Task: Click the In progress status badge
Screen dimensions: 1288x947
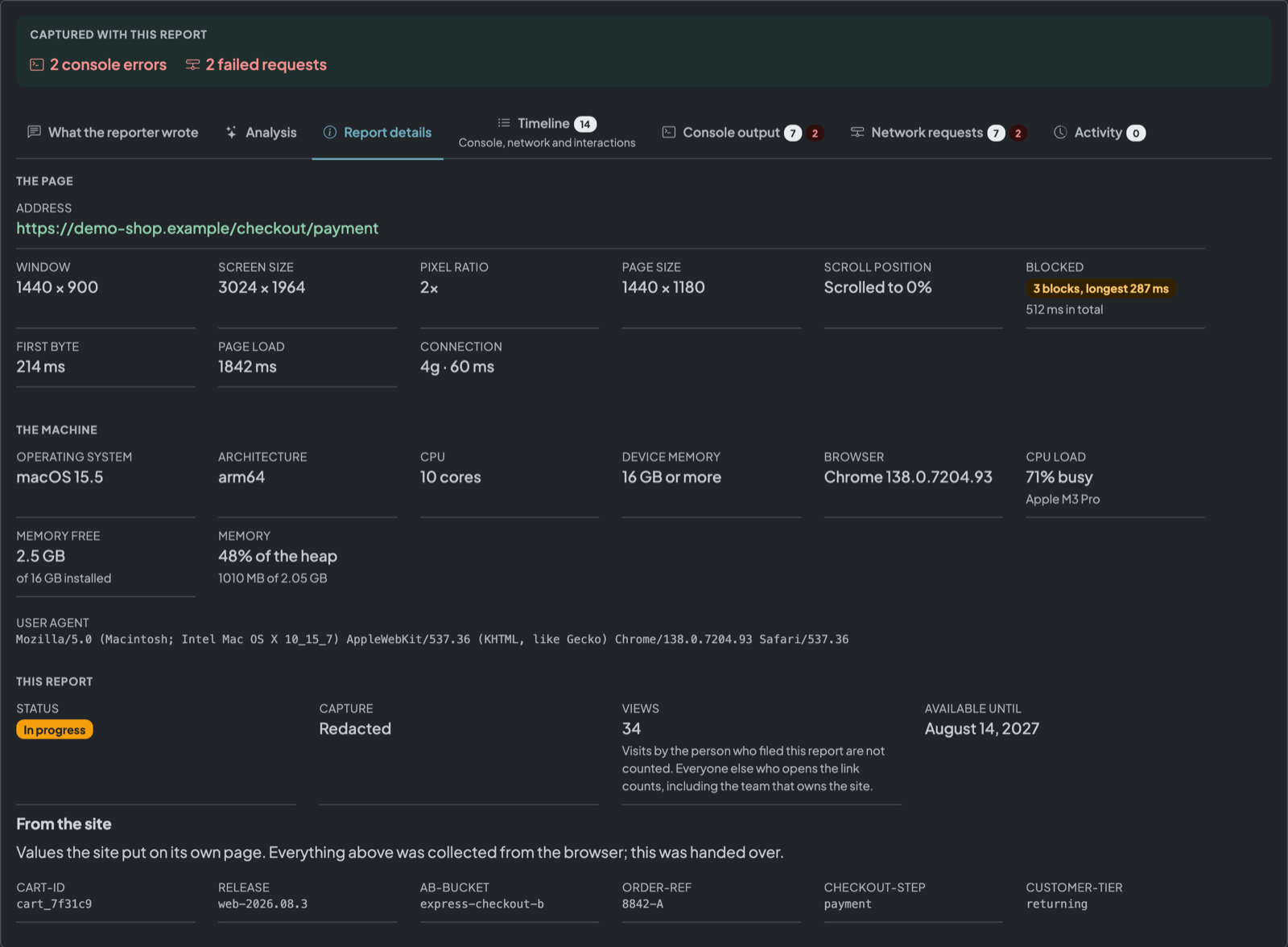Action: point(55,730)
